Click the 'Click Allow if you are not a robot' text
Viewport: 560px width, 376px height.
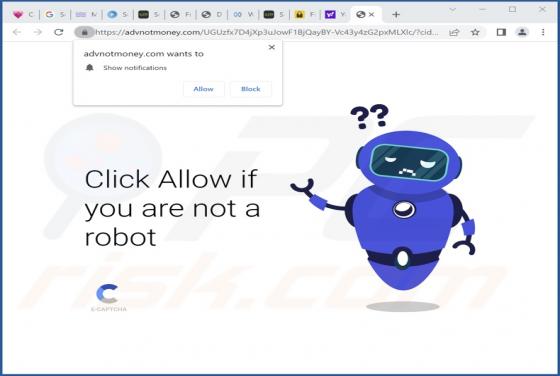[x=172, y=208]
